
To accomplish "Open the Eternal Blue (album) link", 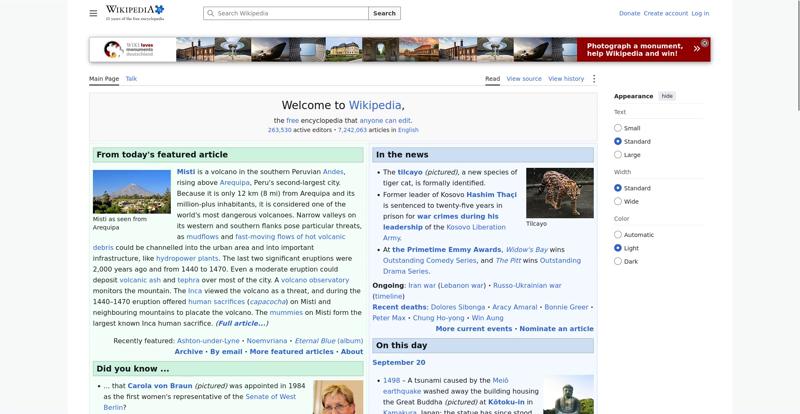I will click(x=329, y=340).
